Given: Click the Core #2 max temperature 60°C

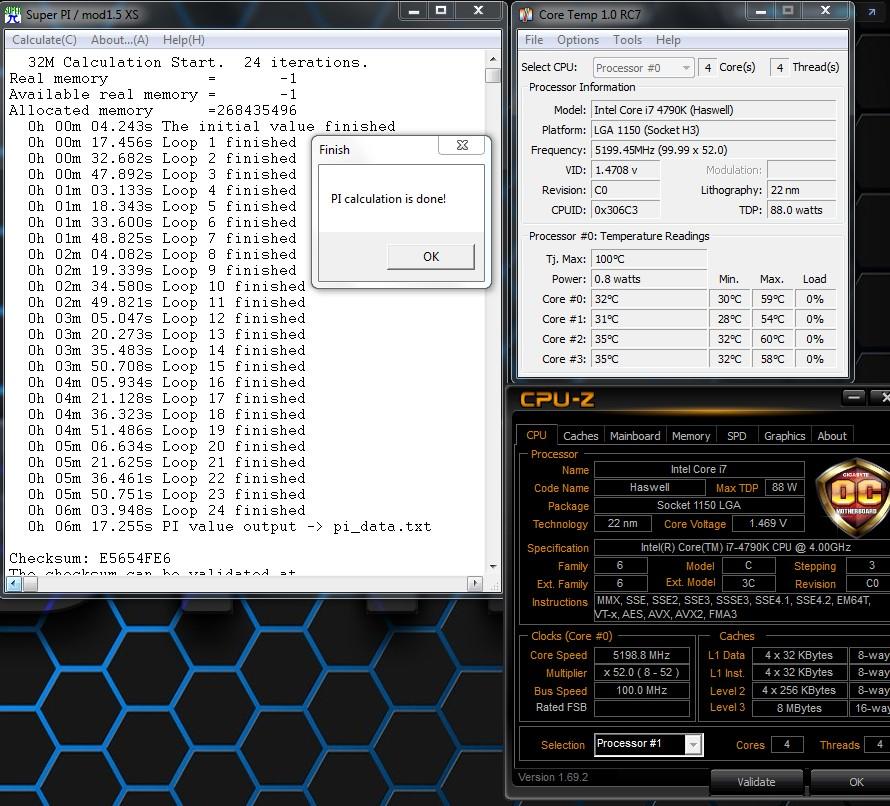Looking at the screenshot, I should tap(772, 339).
